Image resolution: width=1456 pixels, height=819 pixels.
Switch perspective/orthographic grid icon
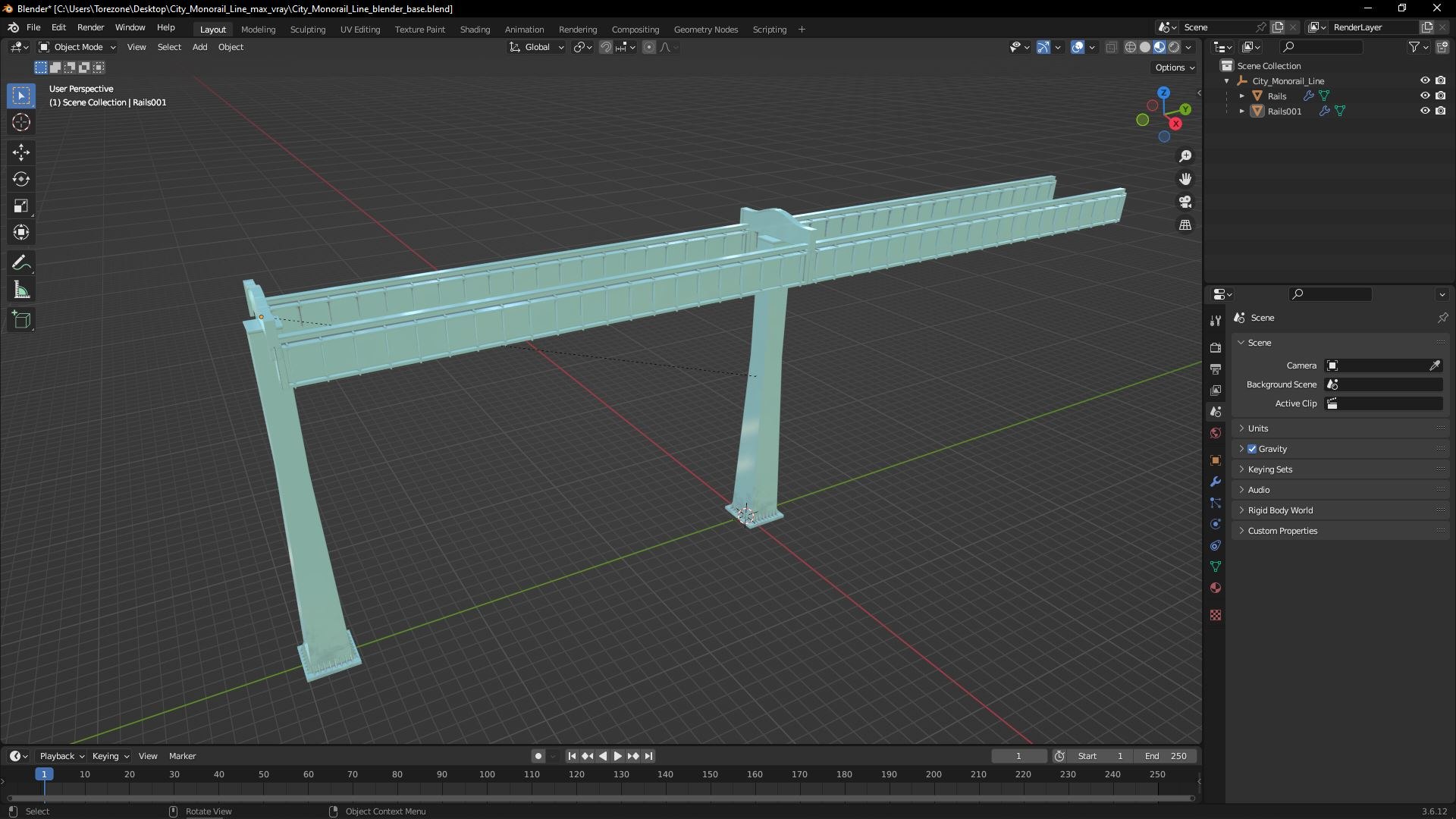point(1185,225)
